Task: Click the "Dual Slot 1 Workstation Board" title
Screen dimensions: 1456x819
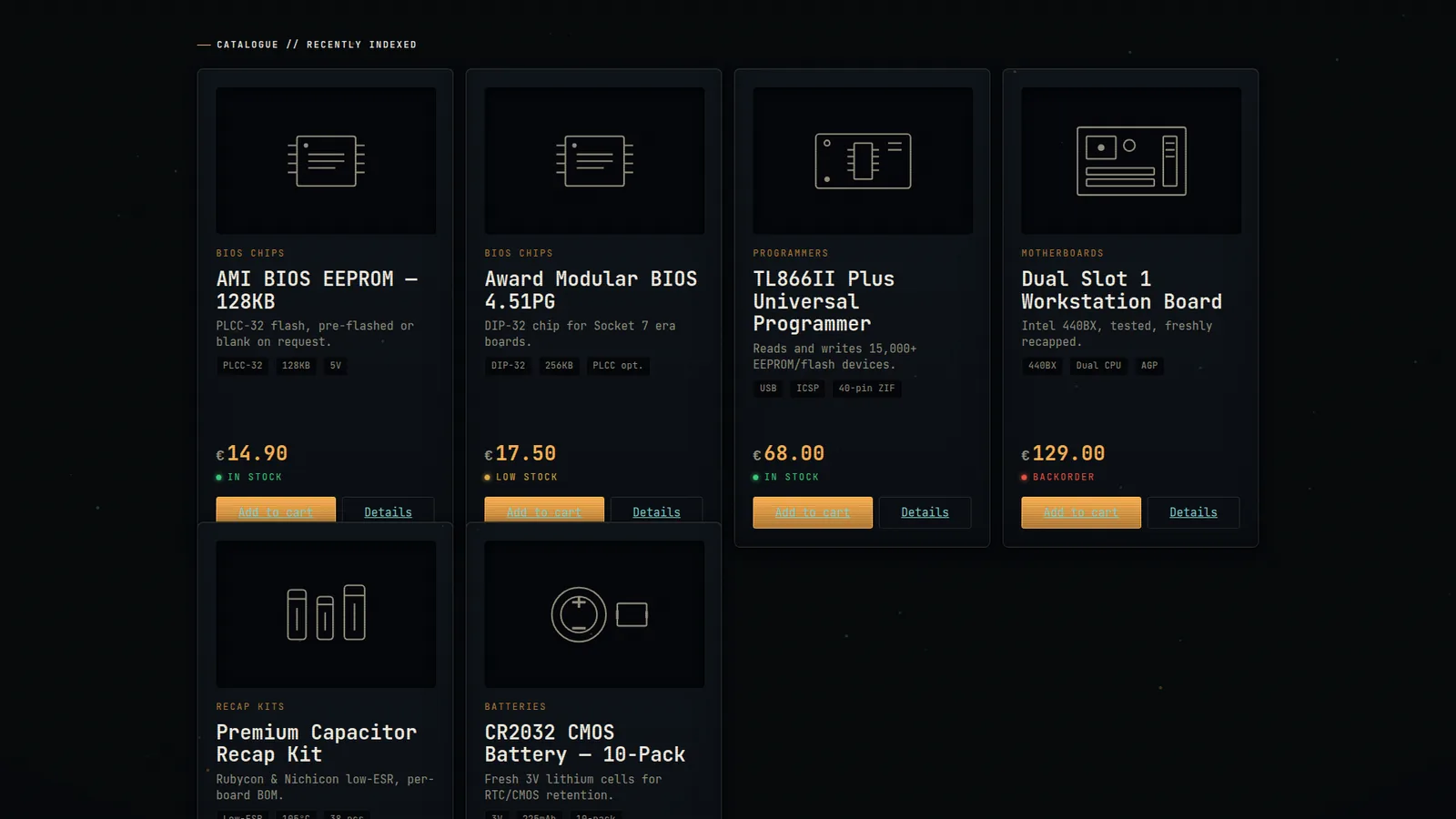Action: (1122, 290)
